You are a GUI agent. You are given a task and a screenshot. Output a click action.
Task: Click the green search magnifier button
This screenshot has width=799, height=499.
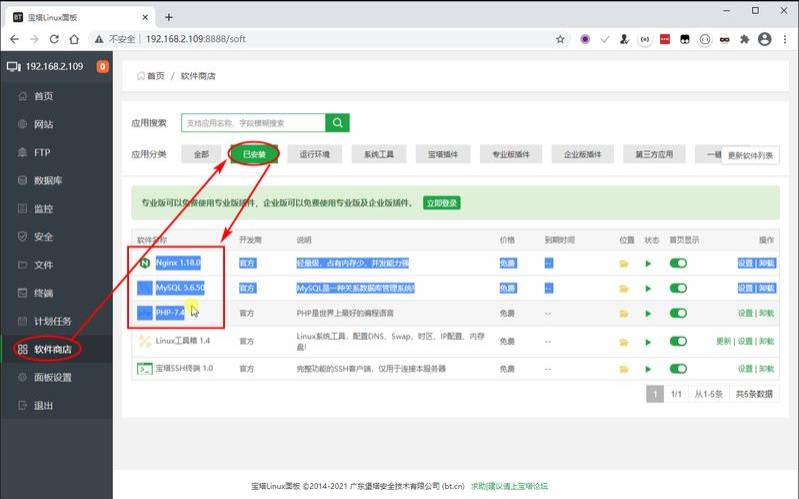click(x=337, y=123)
